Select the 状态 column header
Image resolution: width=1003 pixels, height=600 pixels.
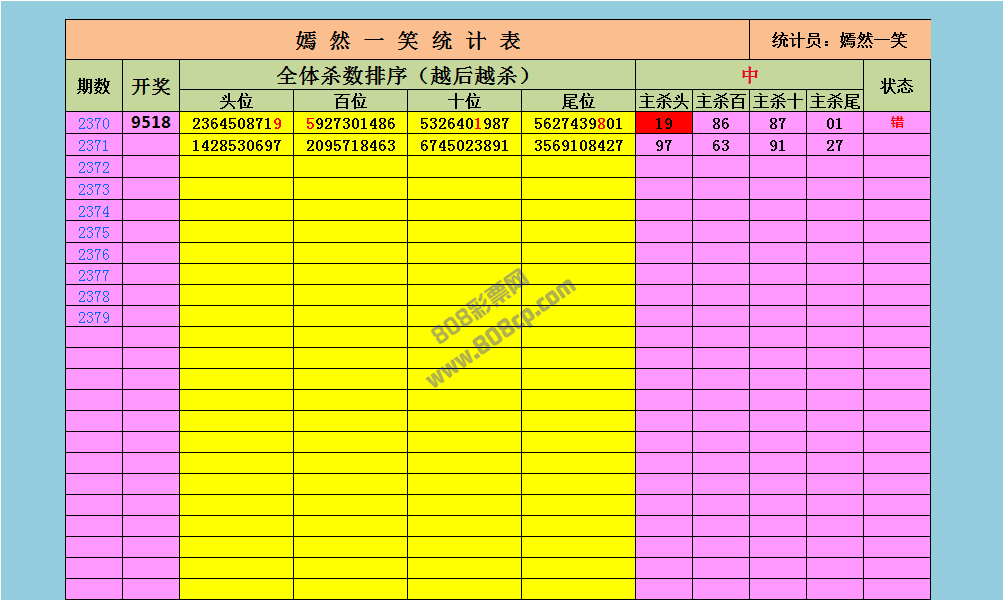[896, 86]
